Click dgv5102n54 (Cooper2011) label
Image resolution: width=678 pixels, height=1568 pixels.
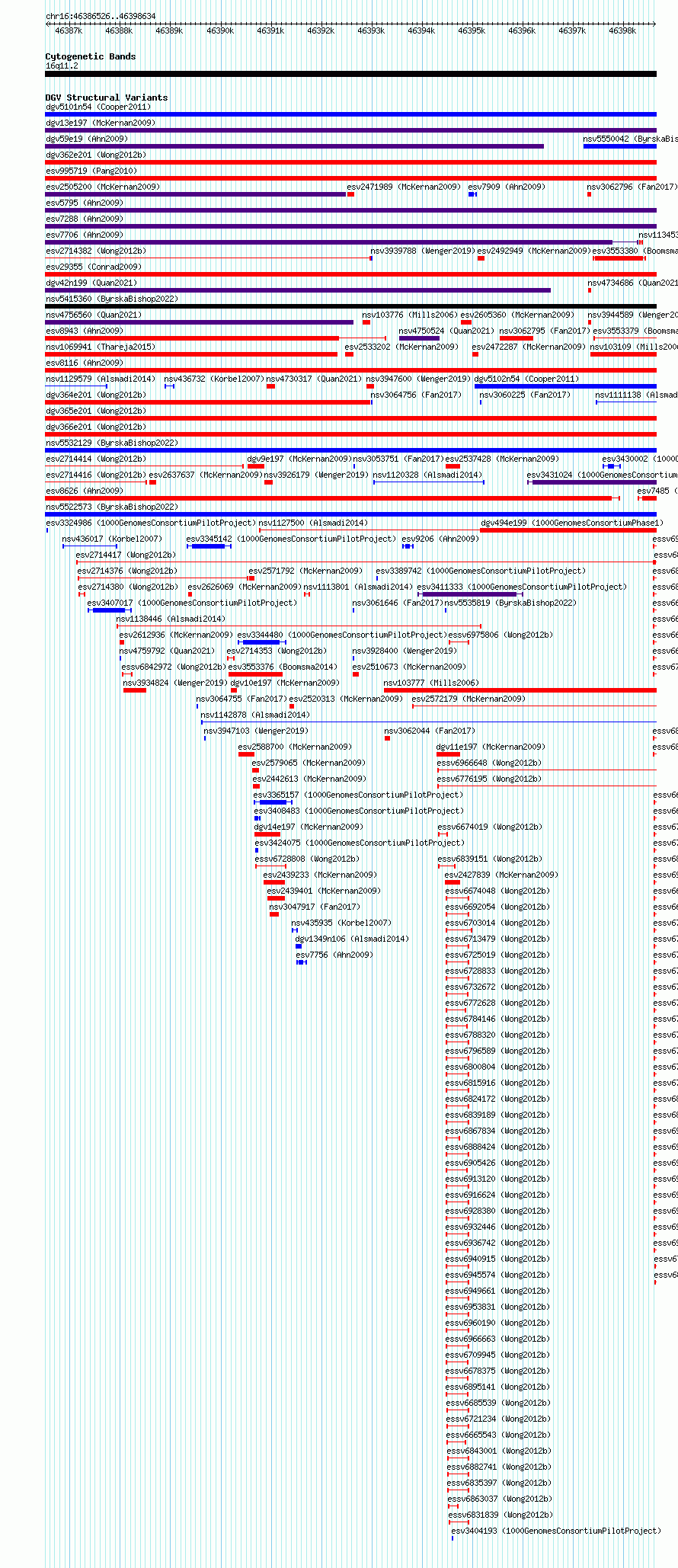[x=527, y=379]
